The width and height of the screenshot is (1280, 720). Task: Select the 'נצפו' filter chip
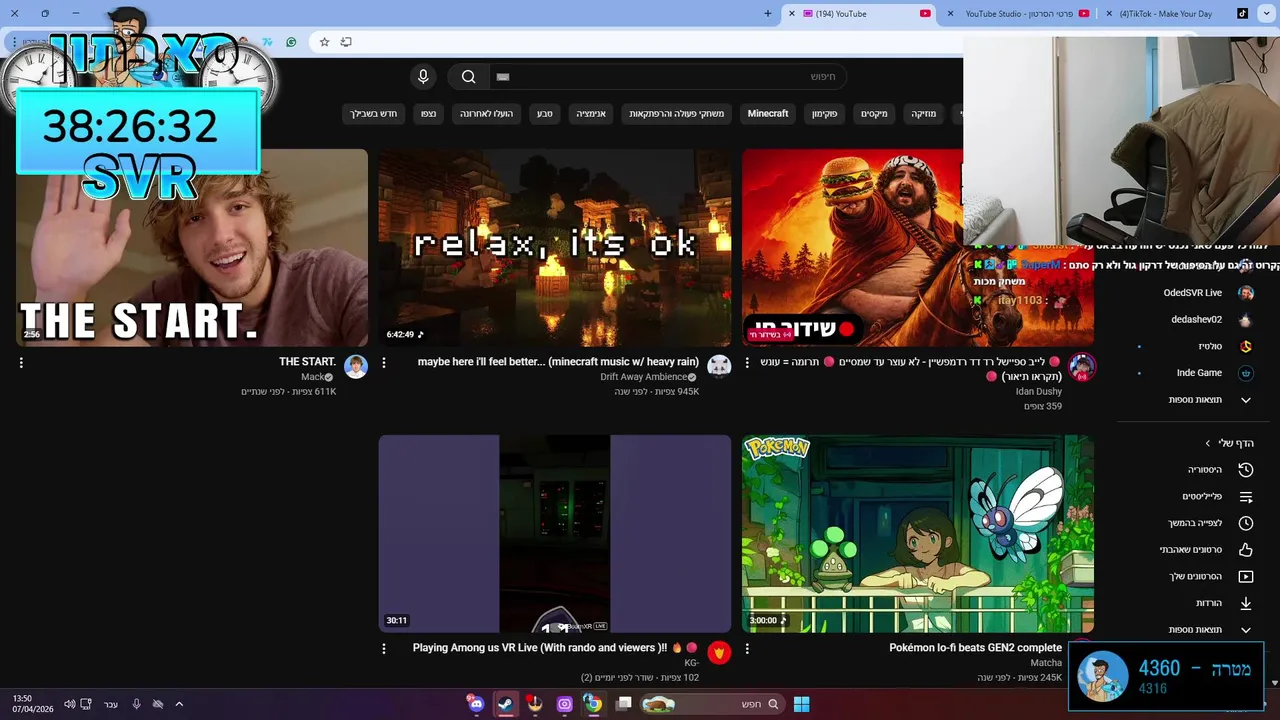coord(428,114)
